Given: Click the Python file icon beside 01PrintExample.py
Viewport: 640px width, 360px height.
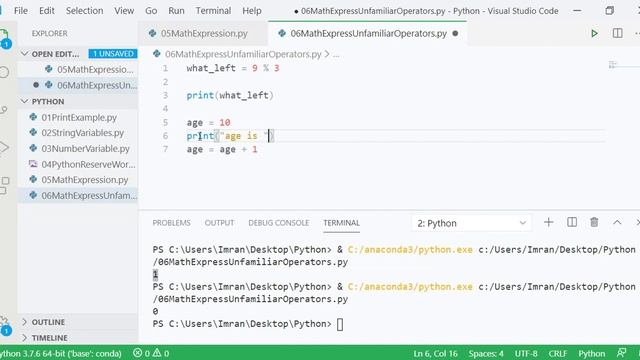Looking at the screenshot, I should pyautogui.click(x=33, y=117).
